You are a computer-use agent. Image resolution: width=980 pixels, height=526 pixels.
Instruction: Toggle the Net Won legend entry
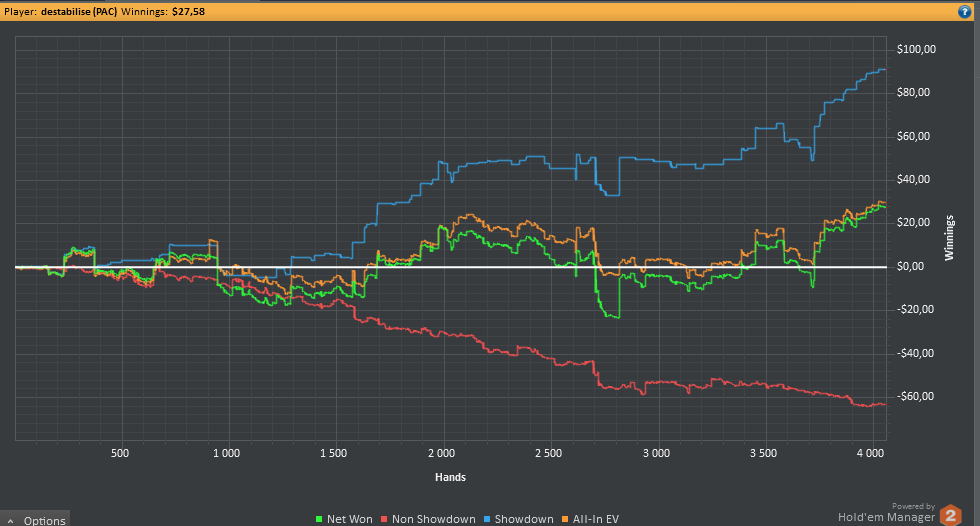pyautogui.click(x=344, y=519)
